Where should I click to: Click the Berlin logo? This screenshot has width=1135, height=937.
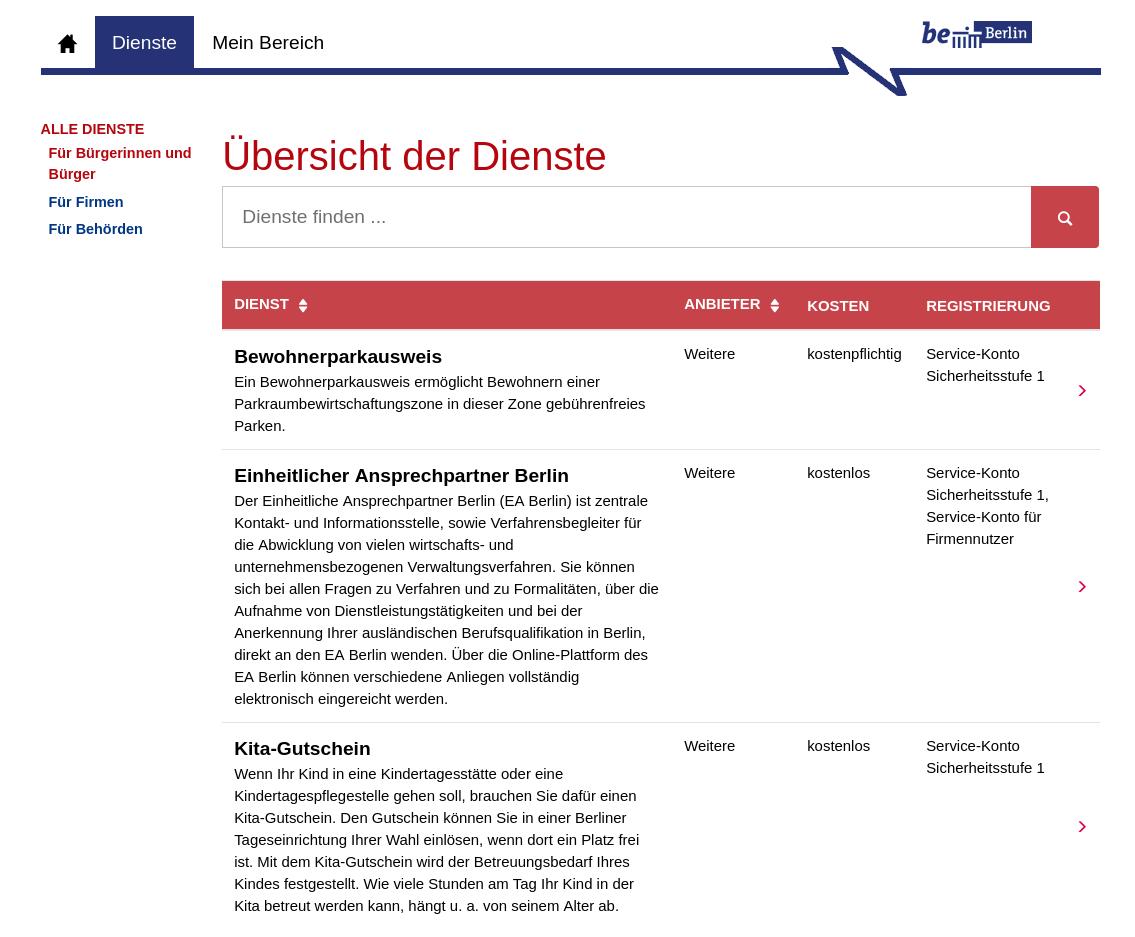click(x=976, y=34)
